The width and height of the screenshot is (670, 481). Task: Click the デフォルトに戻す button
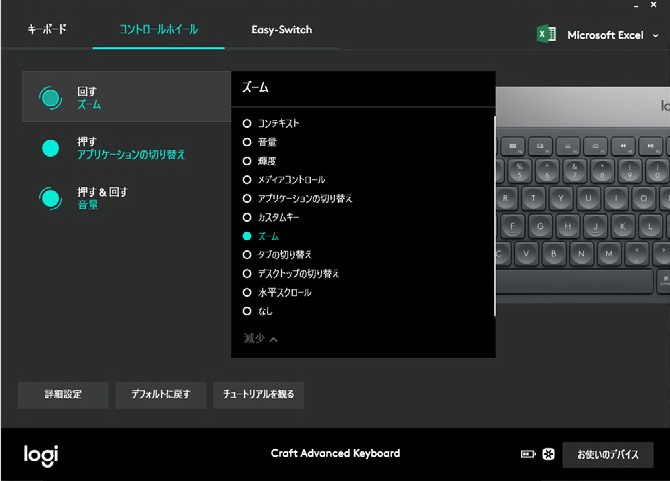pos(161,395)
